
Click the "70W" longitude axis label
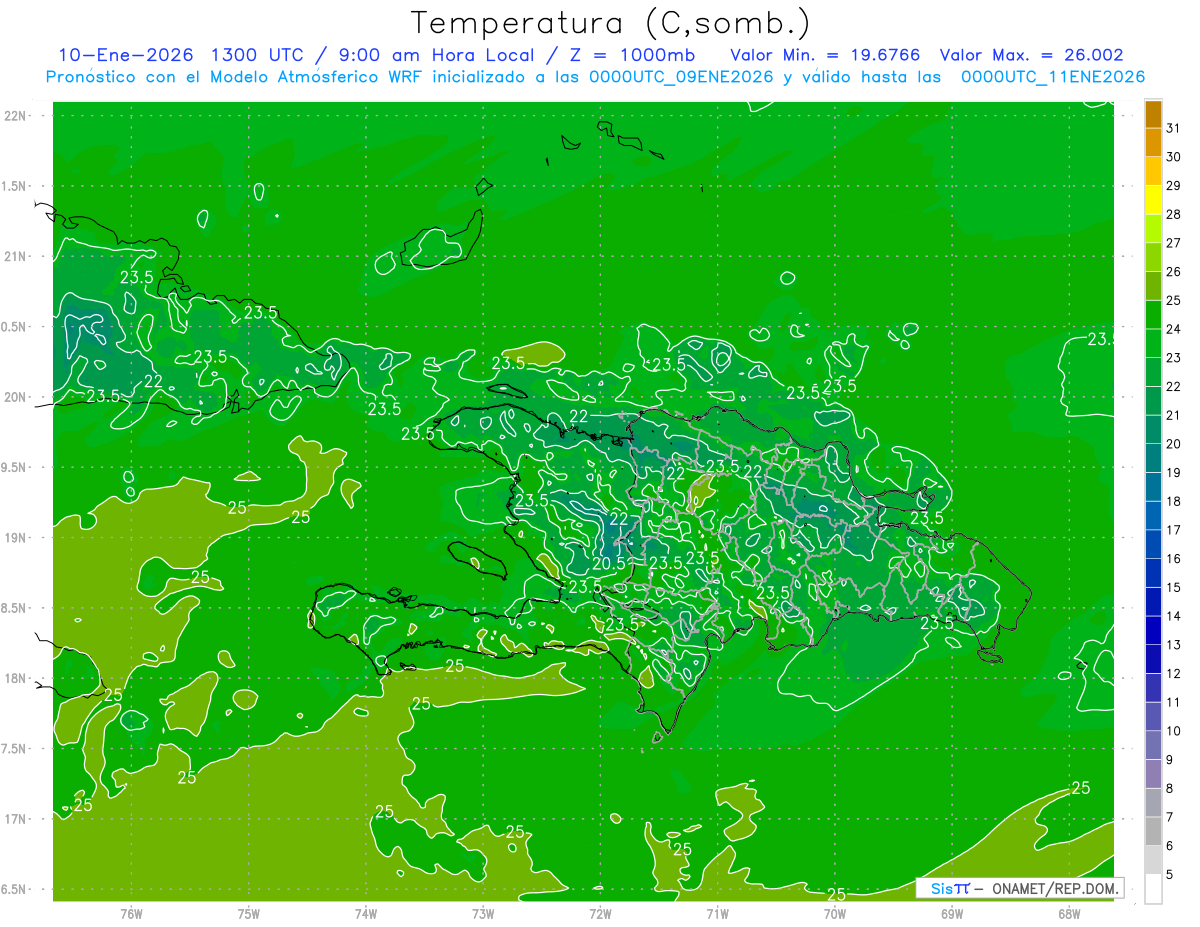tap(835, 914)
